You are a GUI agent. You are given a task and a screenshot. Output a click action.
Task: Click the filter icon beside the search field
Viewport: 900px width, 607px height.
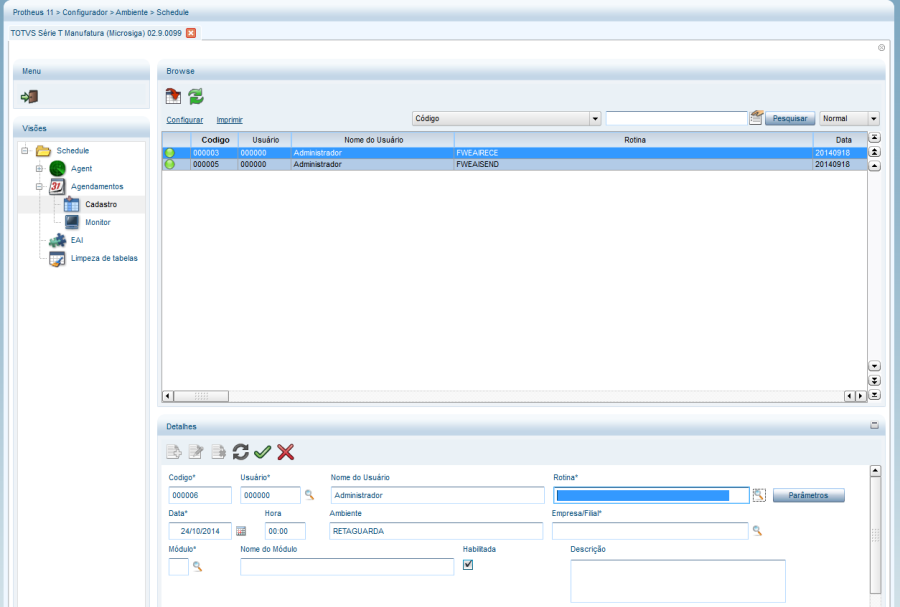[756, 118]
